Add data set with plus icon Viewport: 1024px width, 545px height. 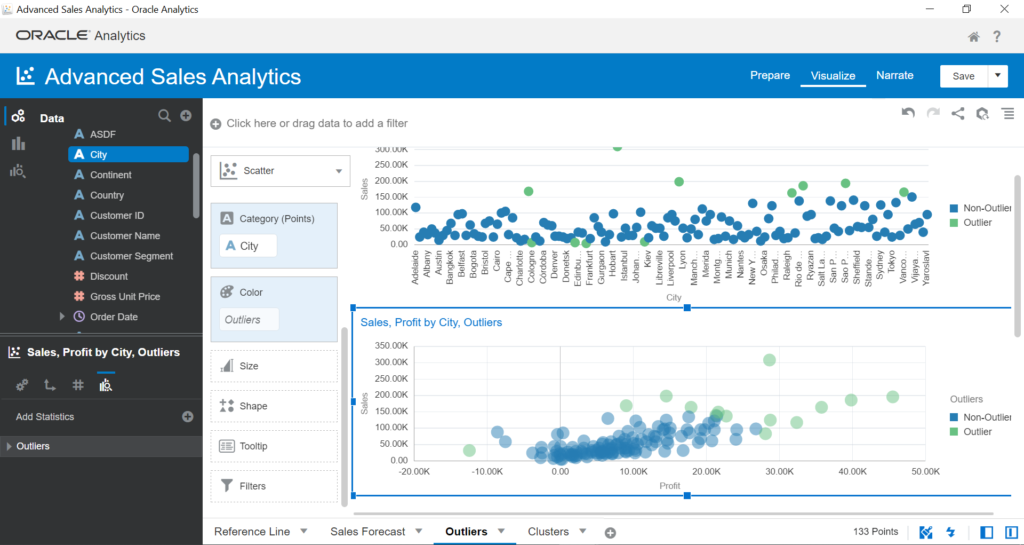[186, 116]
